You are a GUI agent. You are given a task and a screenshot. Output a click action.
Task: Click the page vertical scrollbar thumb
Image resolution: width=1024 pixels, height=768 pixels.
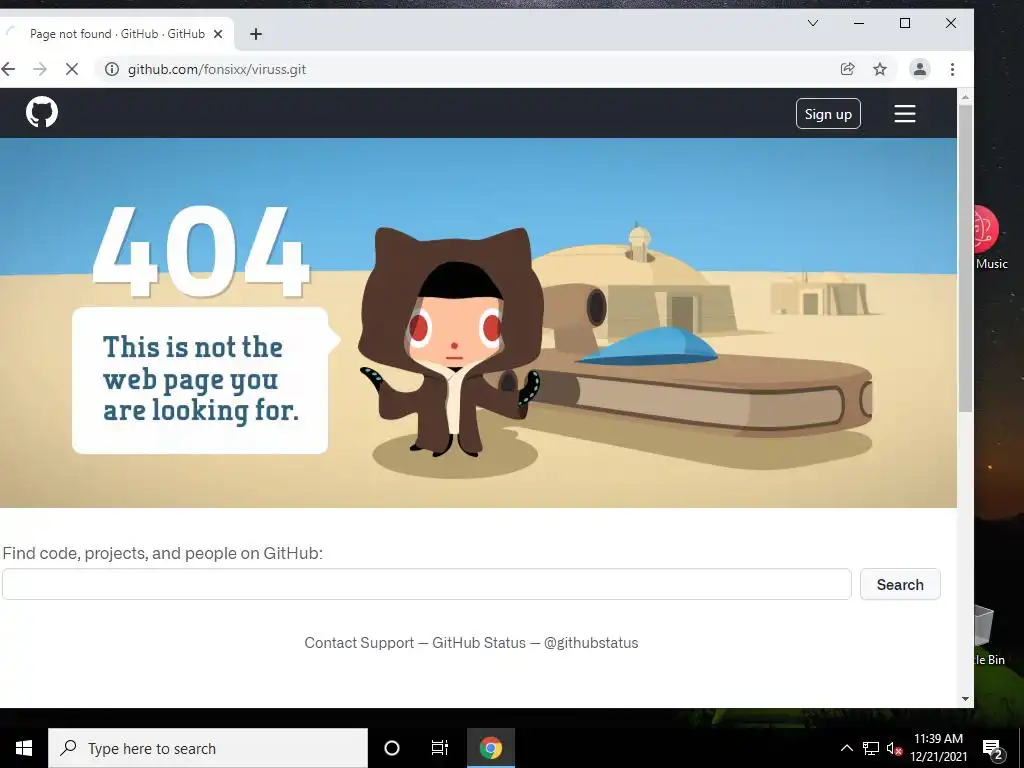[x=965, y=258]
